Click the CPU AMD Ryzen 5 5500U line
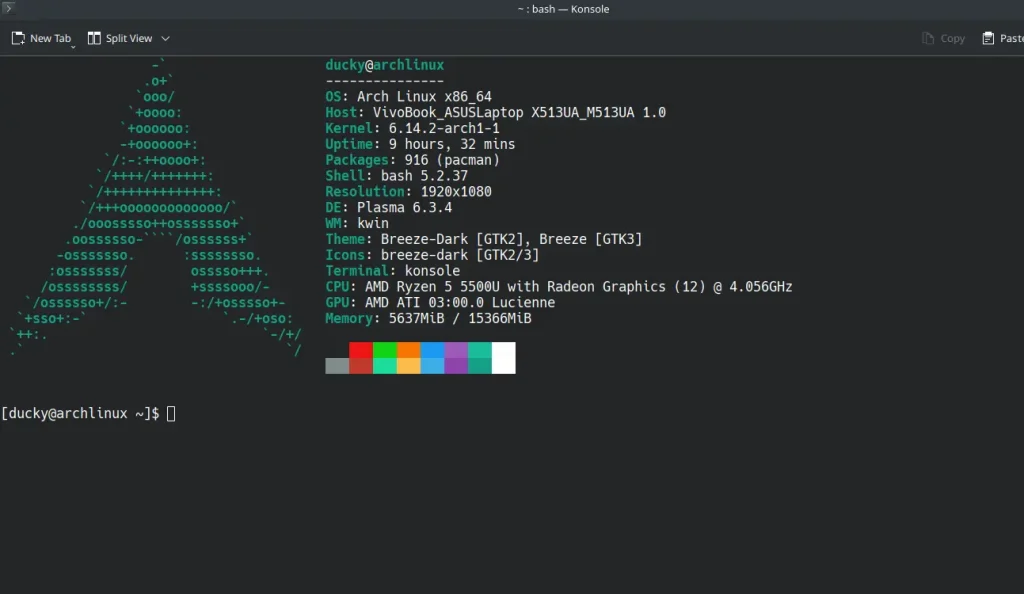 tap(559, 287)
